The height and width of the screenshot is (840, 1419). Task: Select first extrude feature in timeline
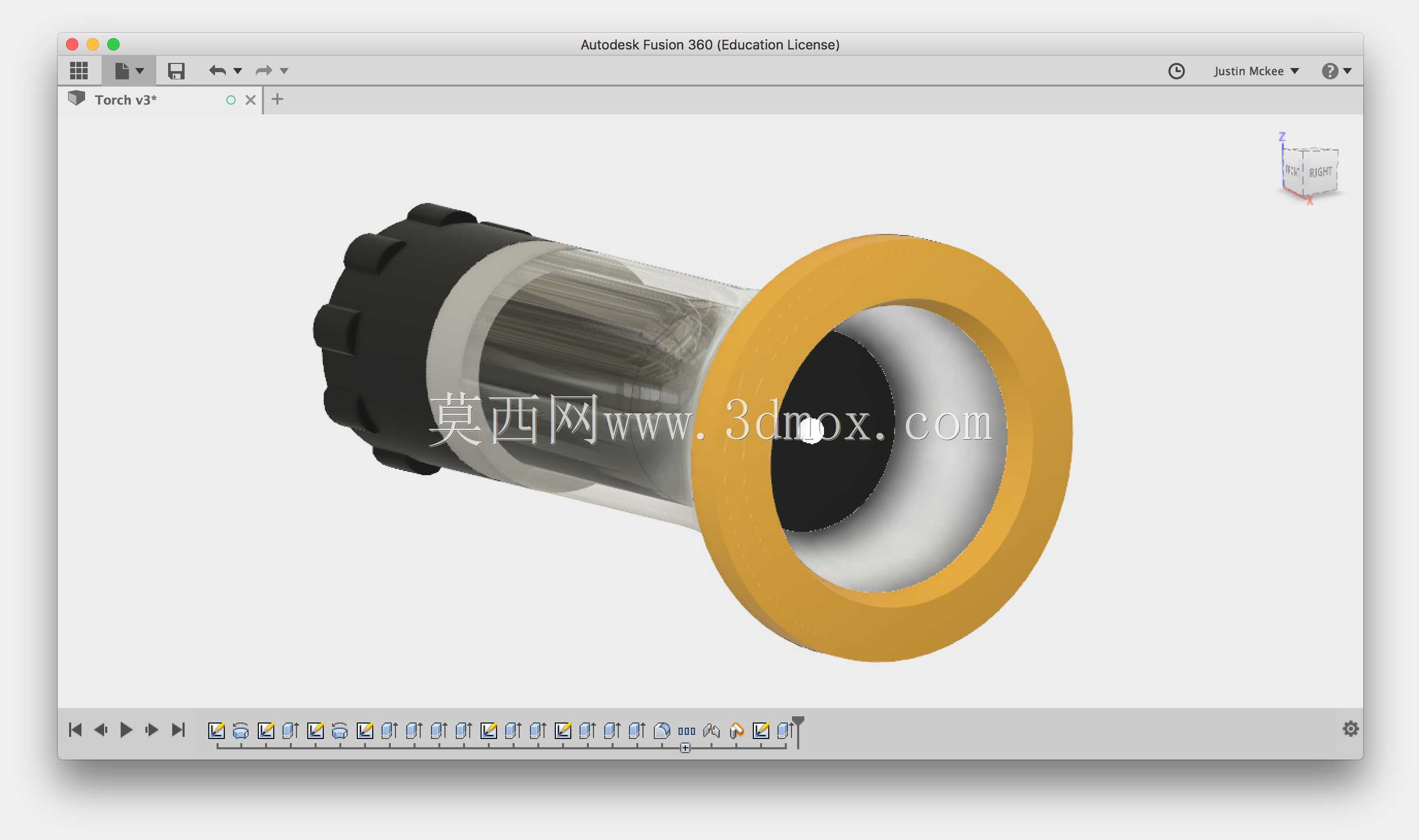pos(290,730)
